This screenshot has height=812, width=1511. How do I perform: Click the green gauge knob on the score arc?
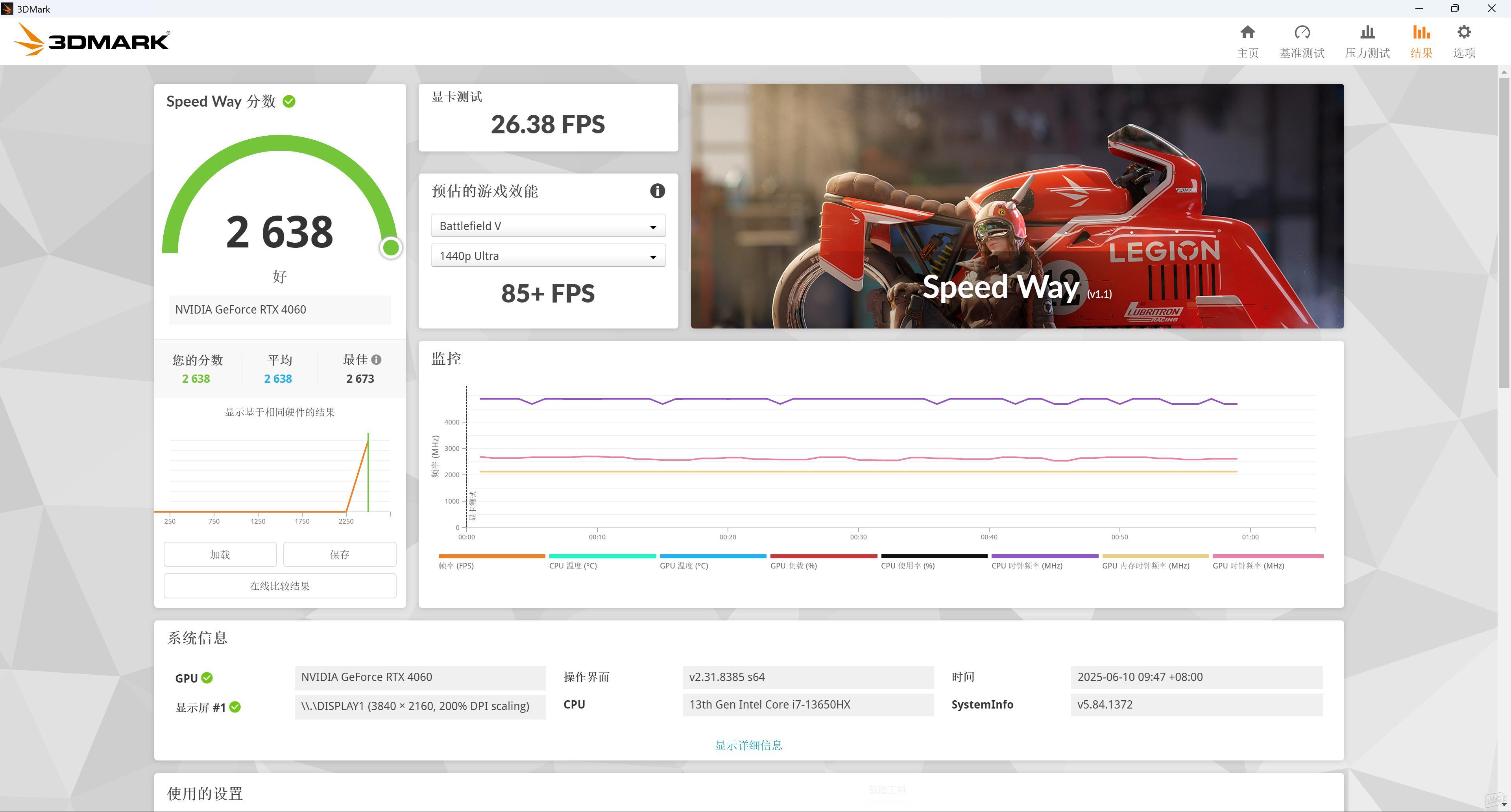click(x=391, y=248)
